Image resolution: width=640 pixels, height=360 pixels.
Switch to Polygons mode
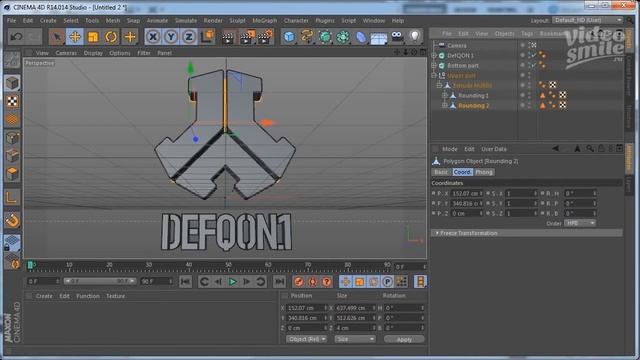point(12,174)
